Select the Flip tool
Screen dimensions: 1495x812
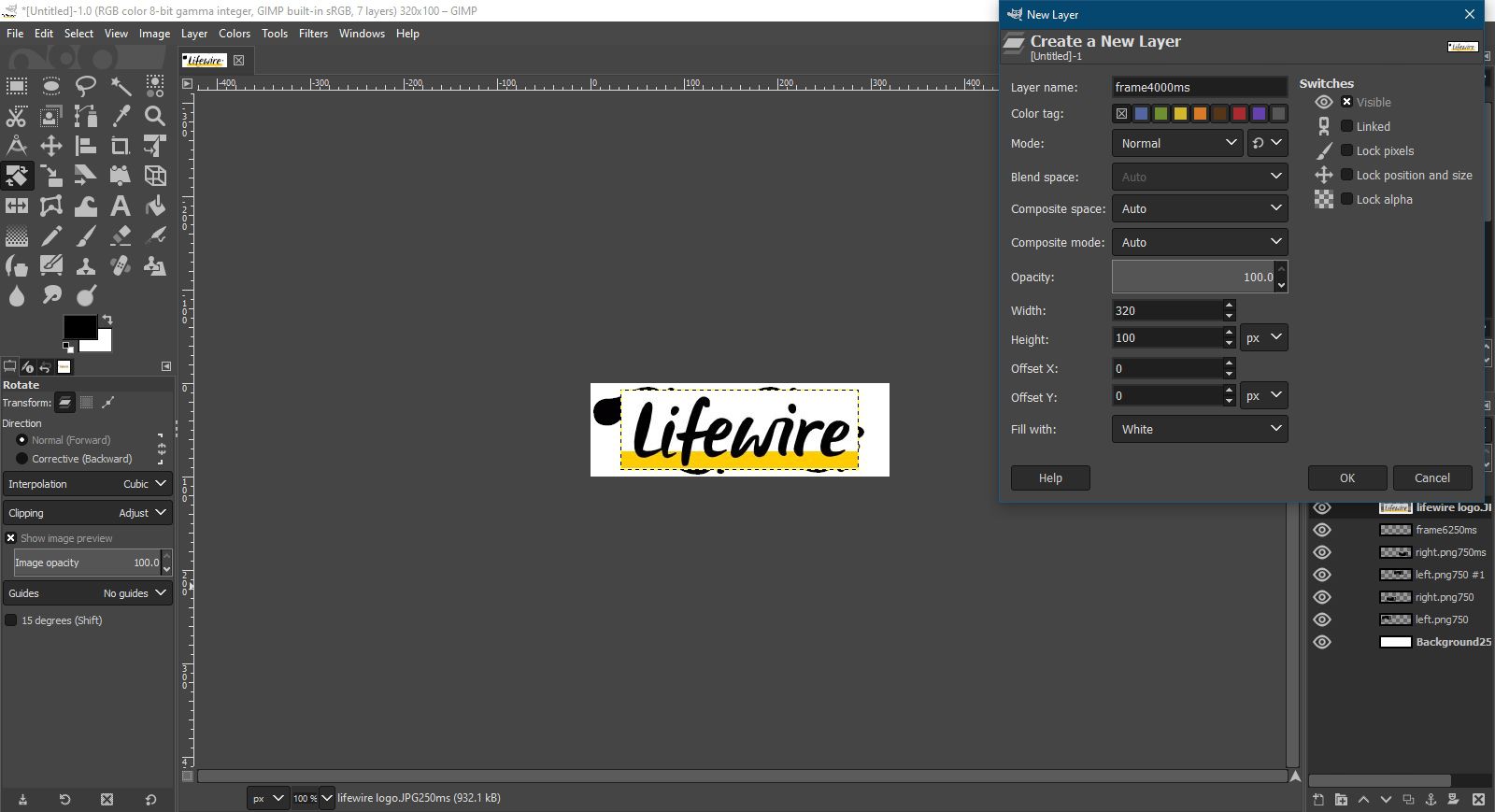(x=17, y=206)
